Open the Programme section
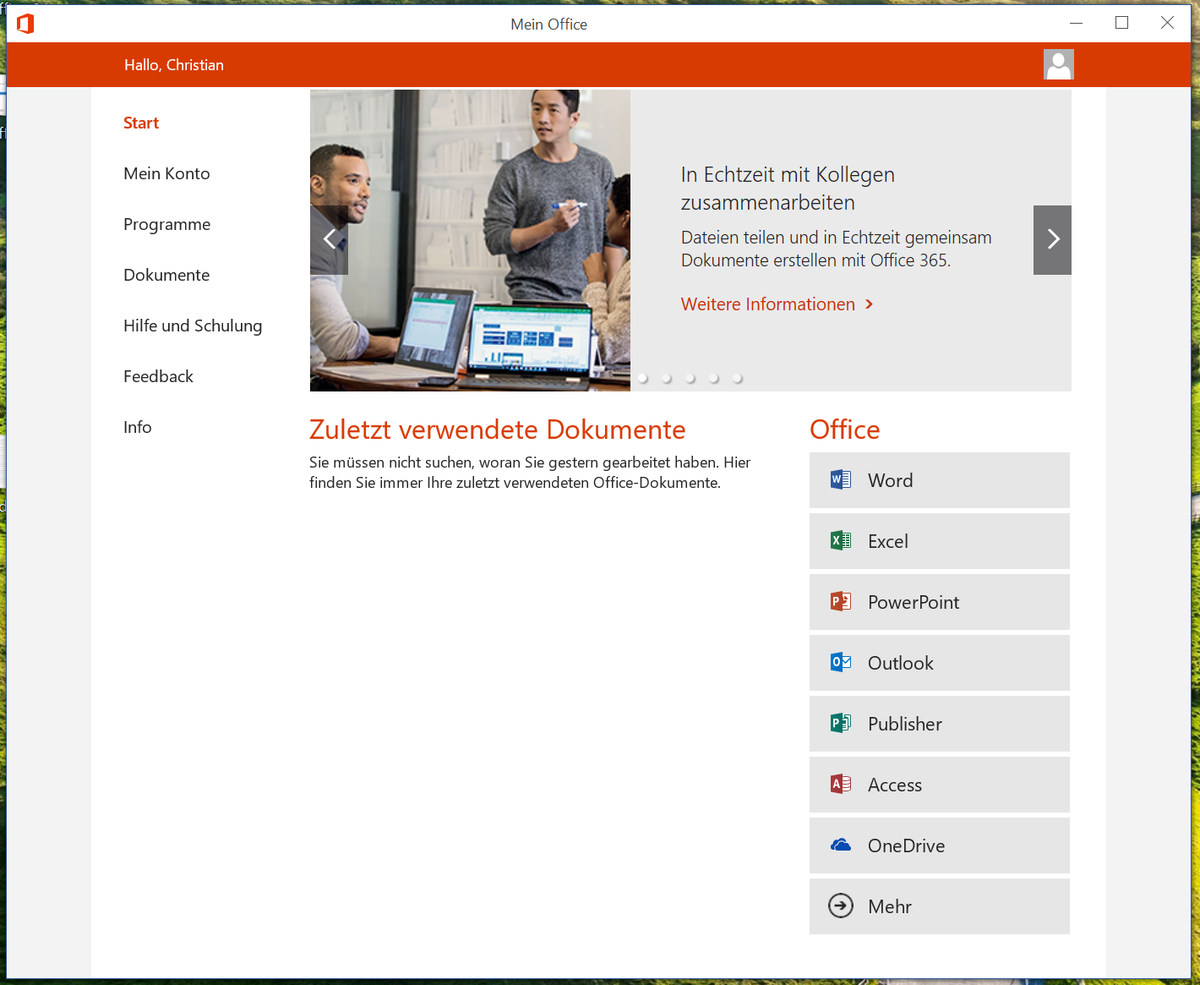The image size is (1200, 985). click(167, 224)
